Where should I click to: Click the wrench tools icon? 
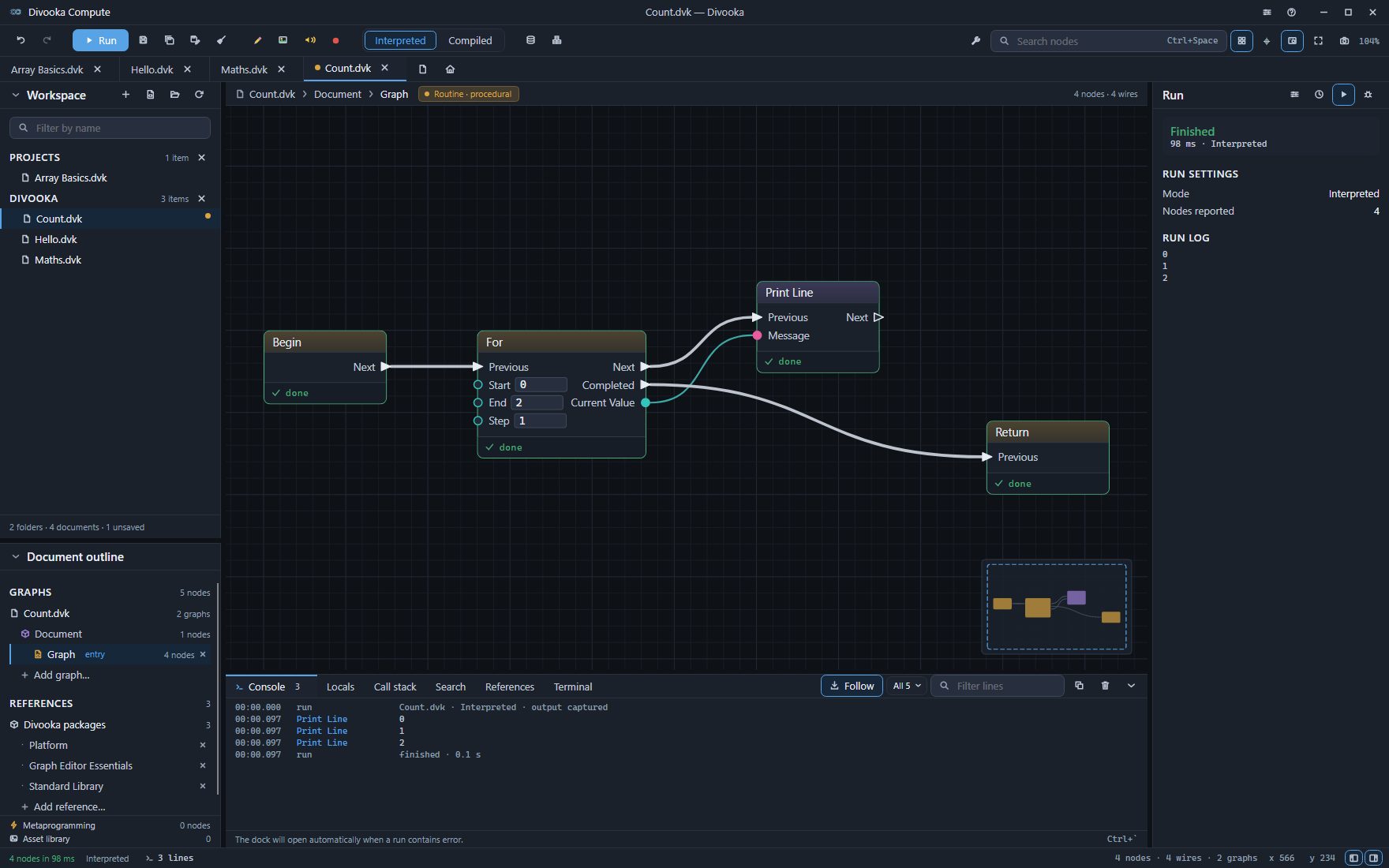975,41
